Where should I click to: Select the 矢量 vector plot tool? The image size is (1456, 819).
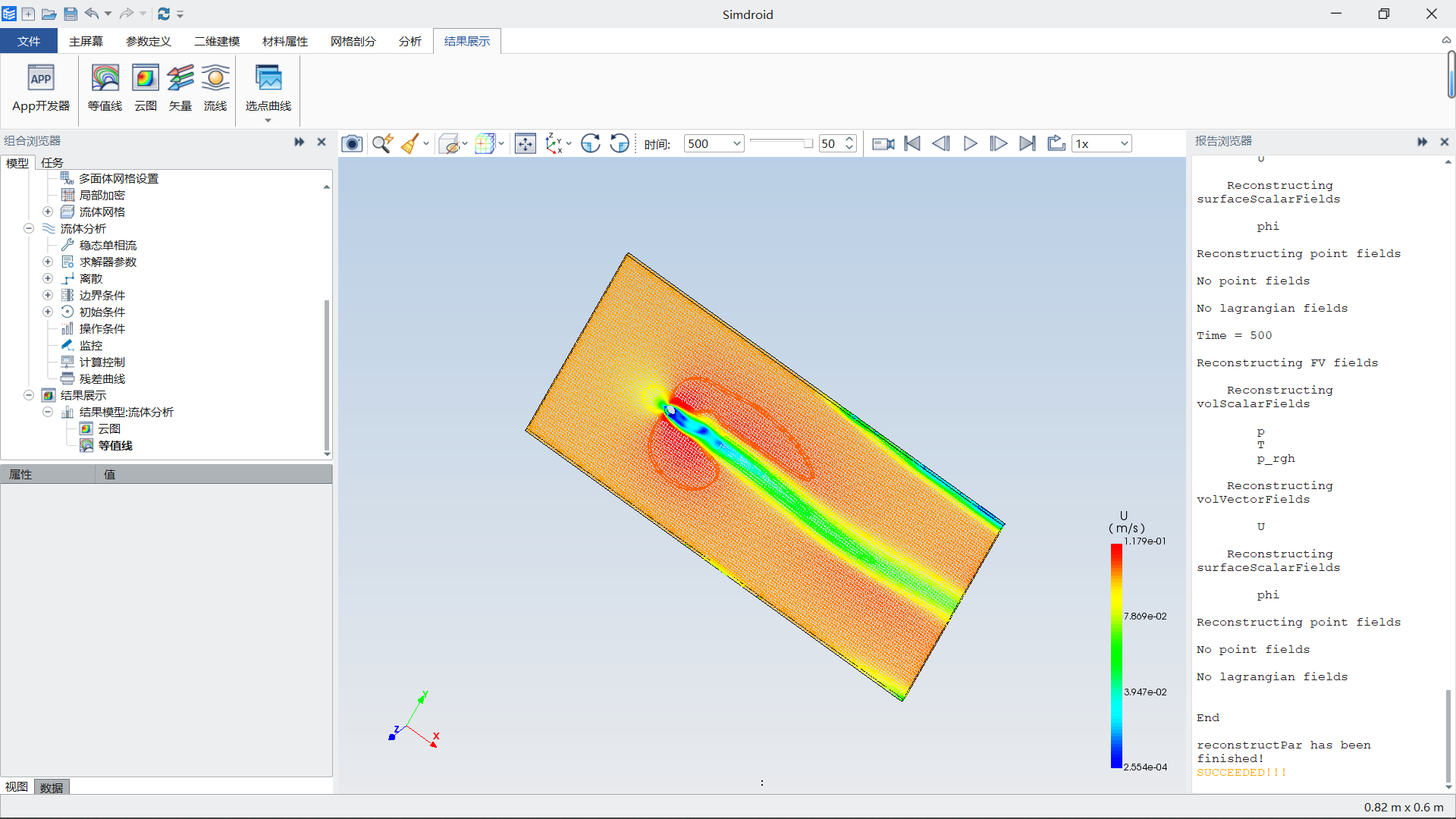coord(180,89)
